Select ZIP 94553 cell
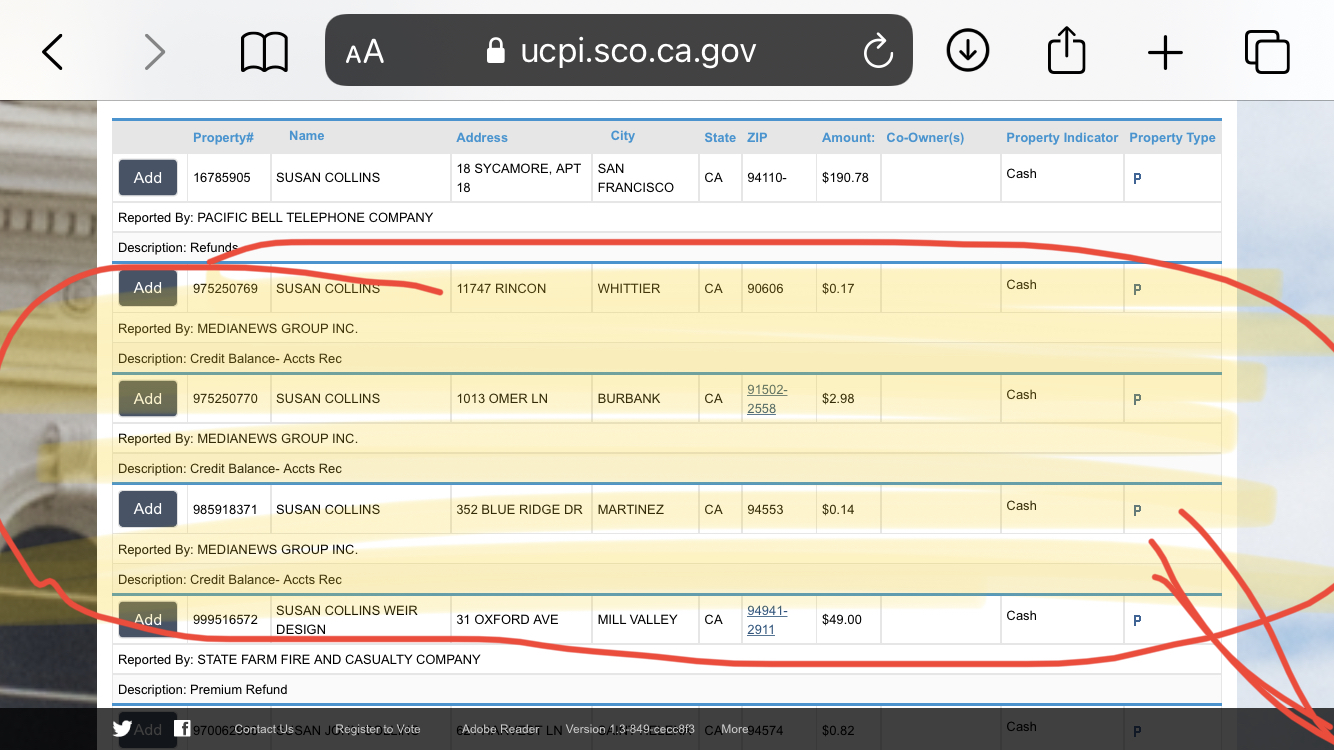This screenshot has width=1334, height=750. coord(765,509)
